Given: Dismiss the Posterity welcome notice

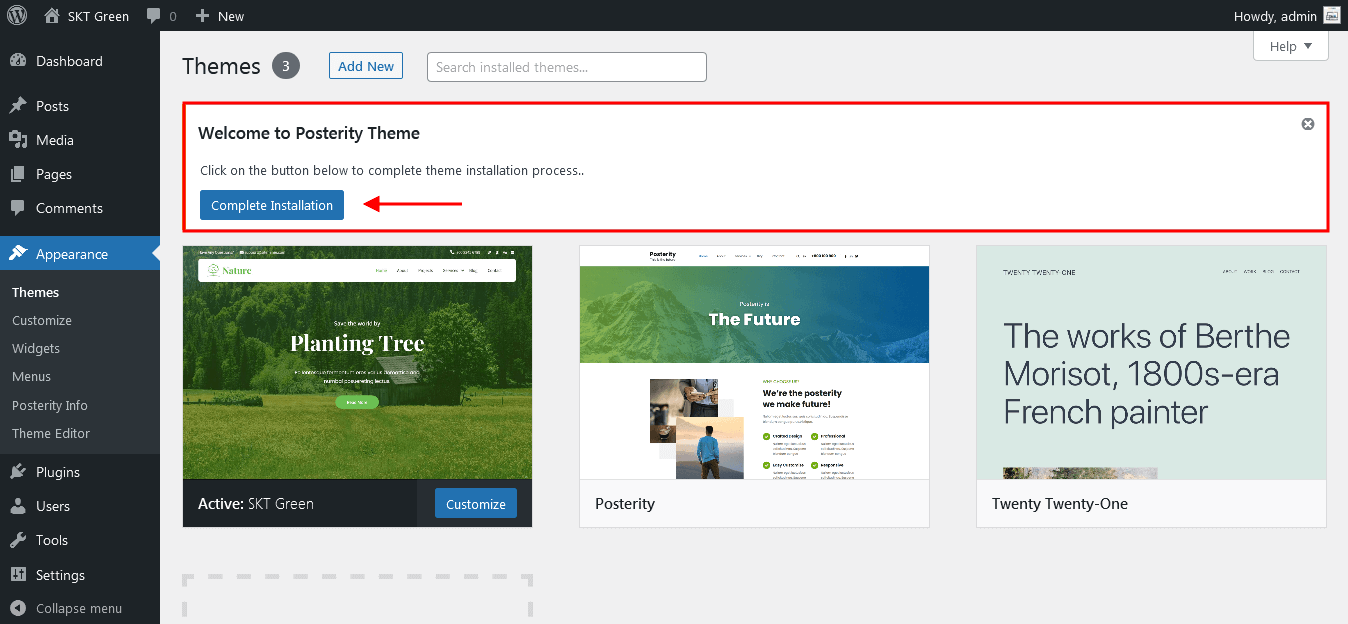Looking at the screenshot, I should 1308,124.
